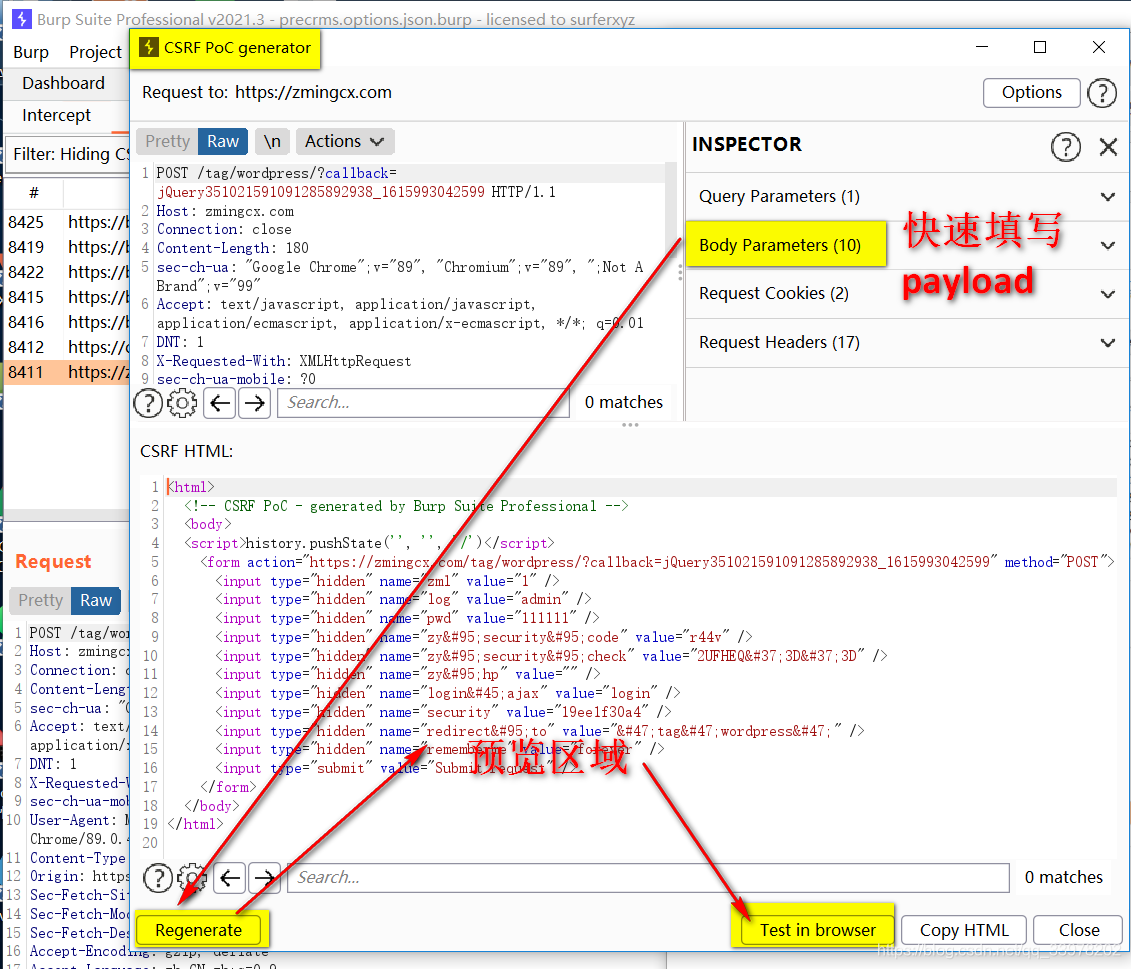The image size is (1131, 969).
Task: Select Raw tab in background Request panel
Action: point(95,600)
